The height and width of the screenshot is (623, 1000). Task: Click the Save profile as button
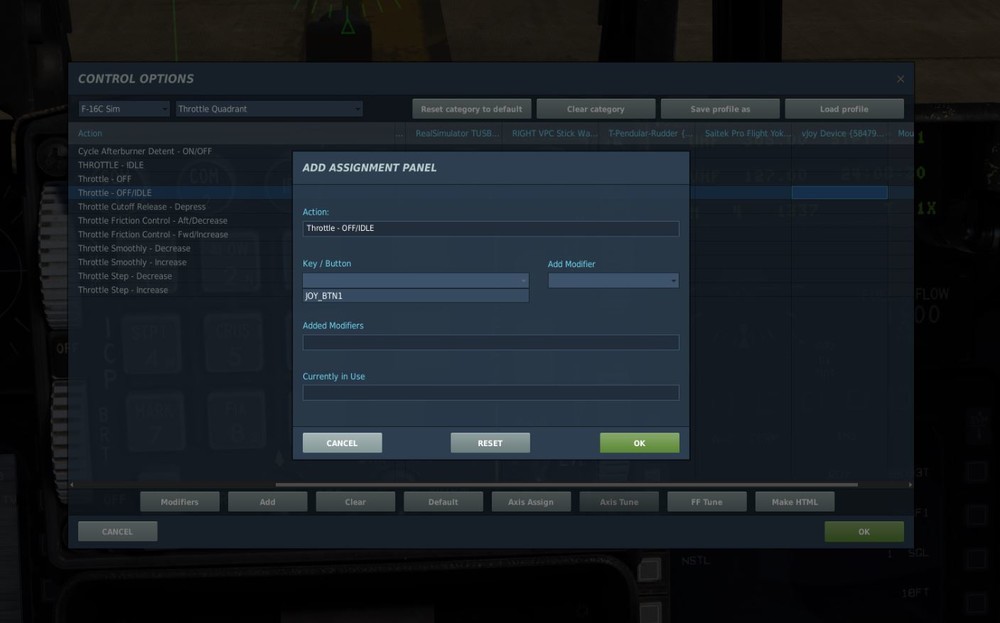[720, 109]
